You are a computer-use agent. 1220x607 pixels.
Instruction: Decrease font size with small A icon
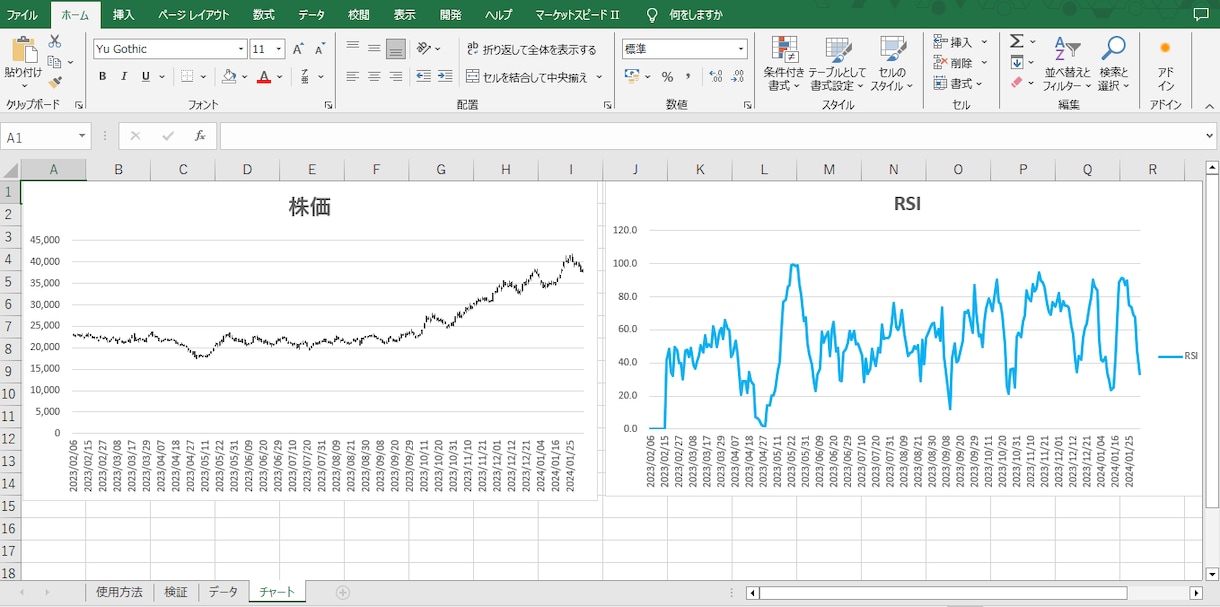tap(320, 49)
